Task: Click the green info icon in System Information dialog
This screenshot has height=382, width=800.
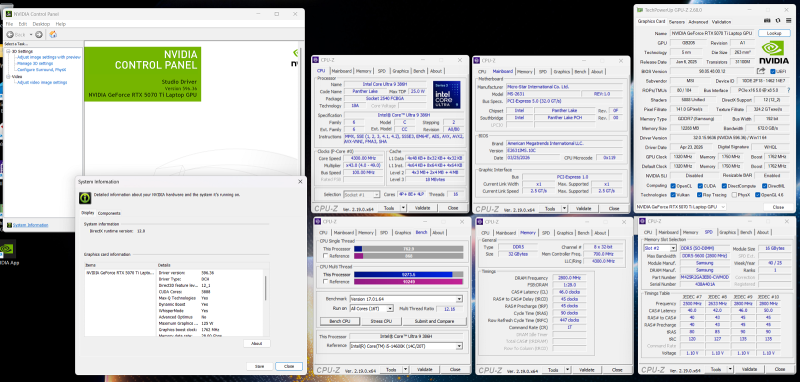Action: [x=85, y=198]
